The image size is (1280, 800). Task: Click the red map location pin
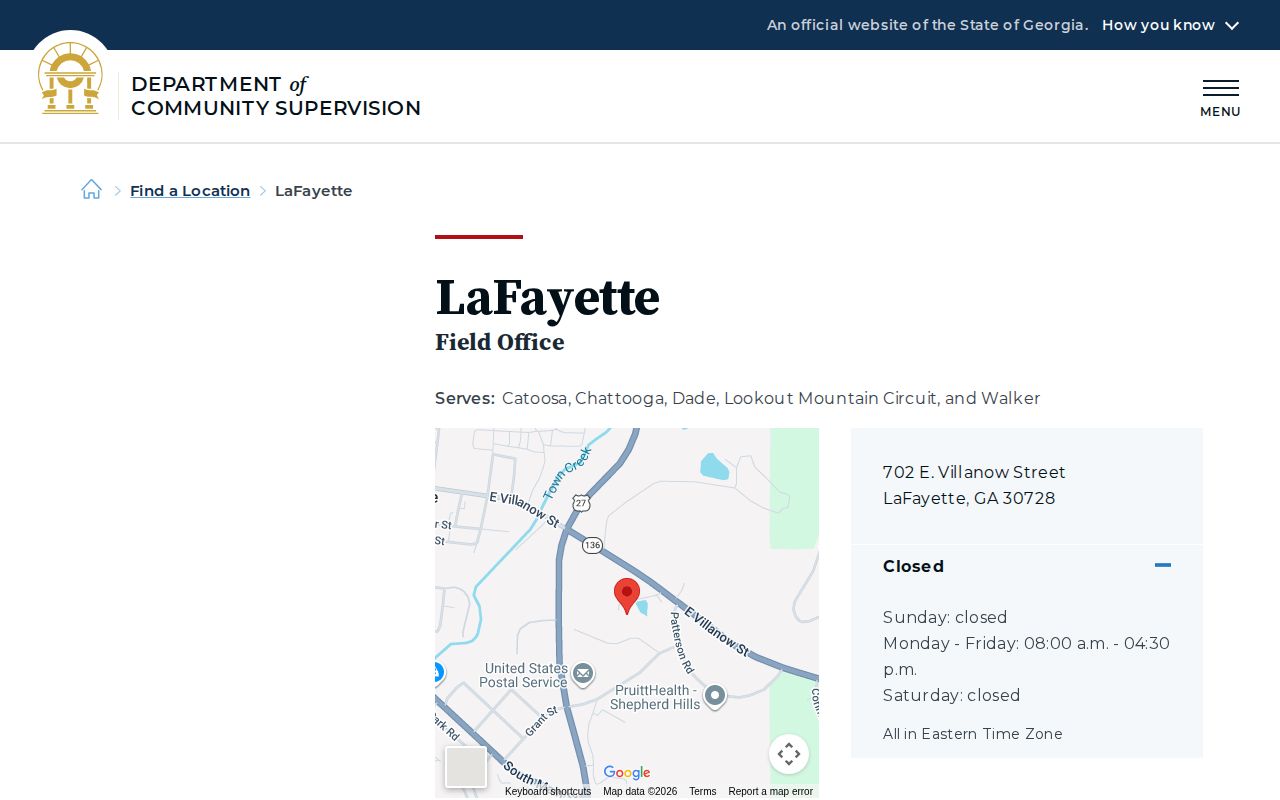[627, 596]
